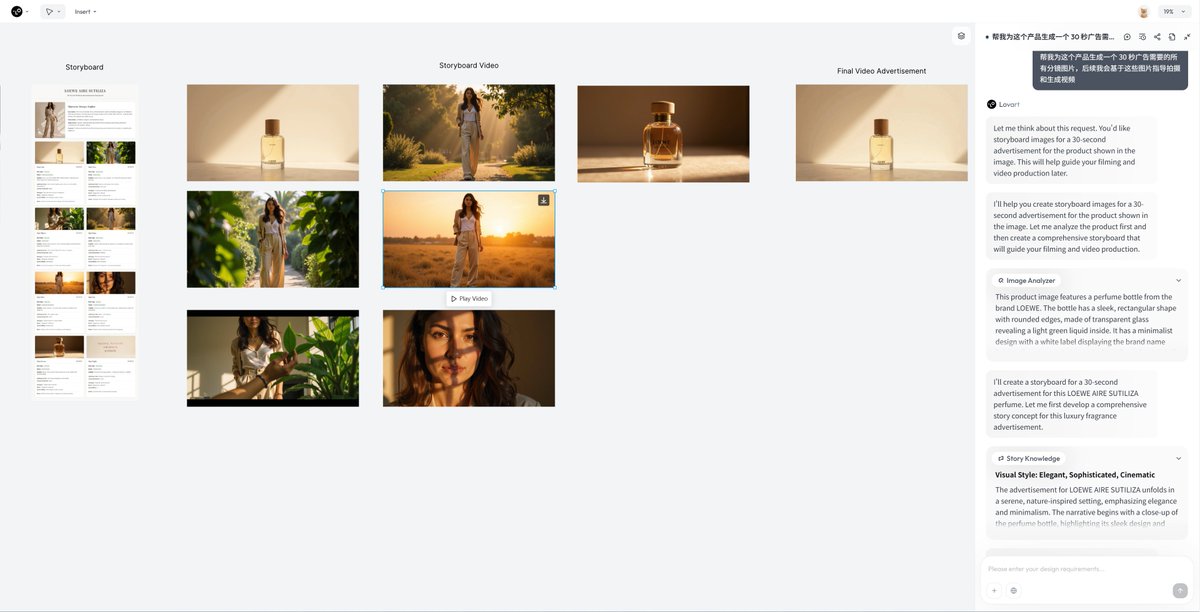Open the select pointer tool dropdown
This screenshot has width=1200, height=612.
(52, 12)
